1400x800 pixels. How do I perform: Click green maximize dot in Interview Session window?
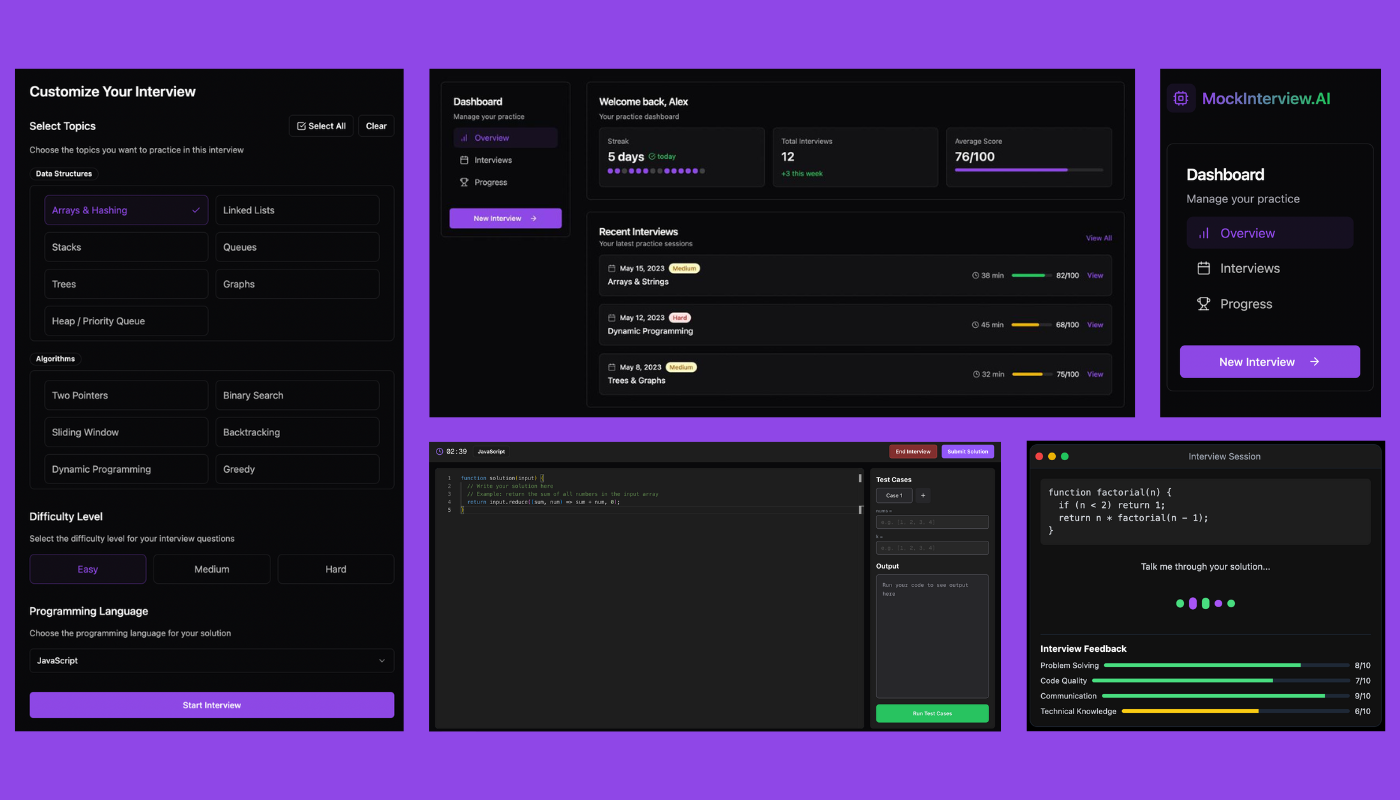[1065, 456]
